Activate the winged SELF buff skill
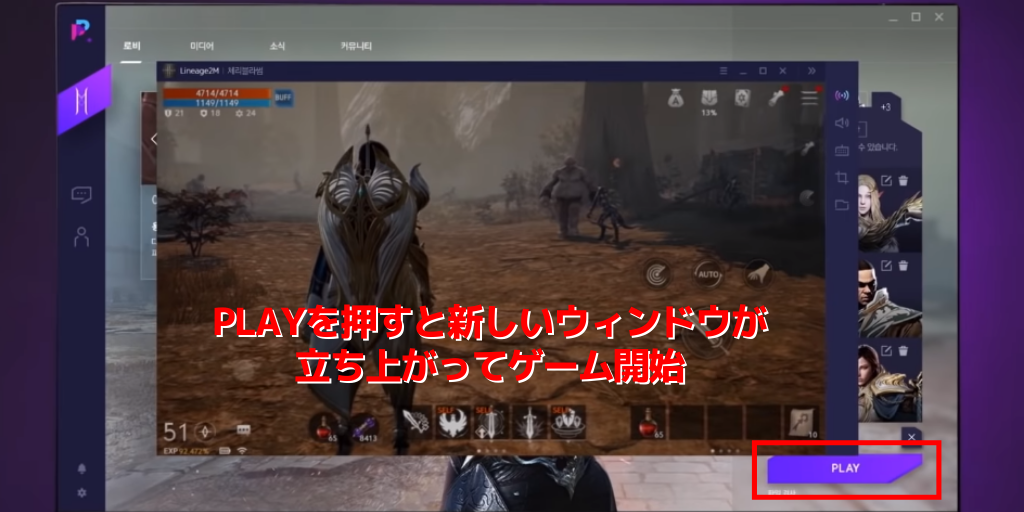 [x=454, y=423]
